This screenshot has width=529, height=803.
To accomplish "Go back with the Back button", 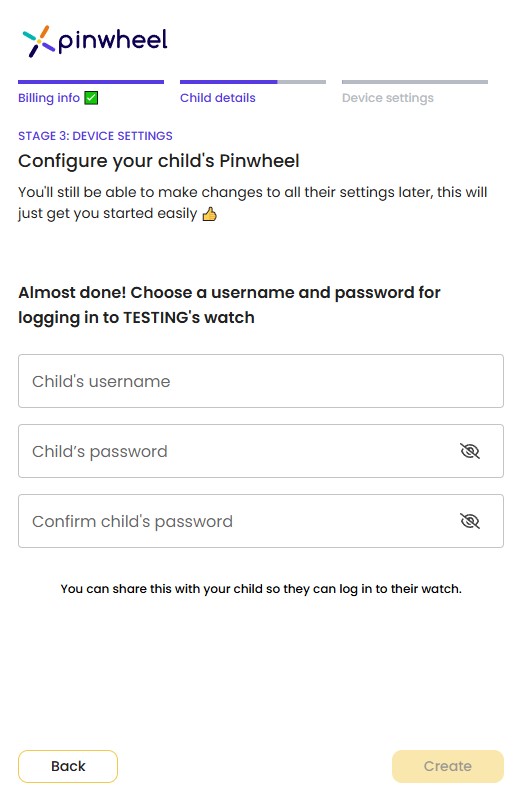I will [68, 767].
